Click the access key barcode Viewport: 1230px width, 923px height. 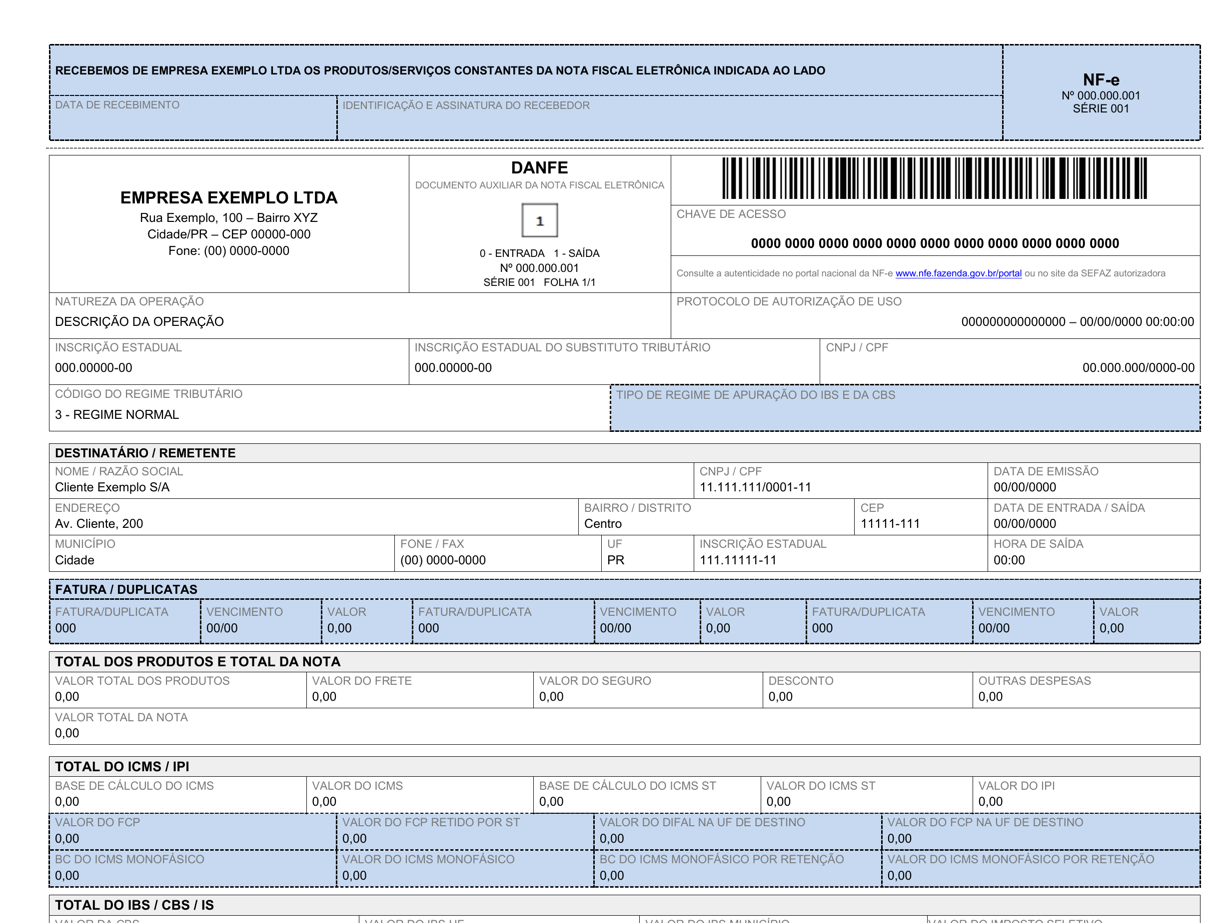935,179
